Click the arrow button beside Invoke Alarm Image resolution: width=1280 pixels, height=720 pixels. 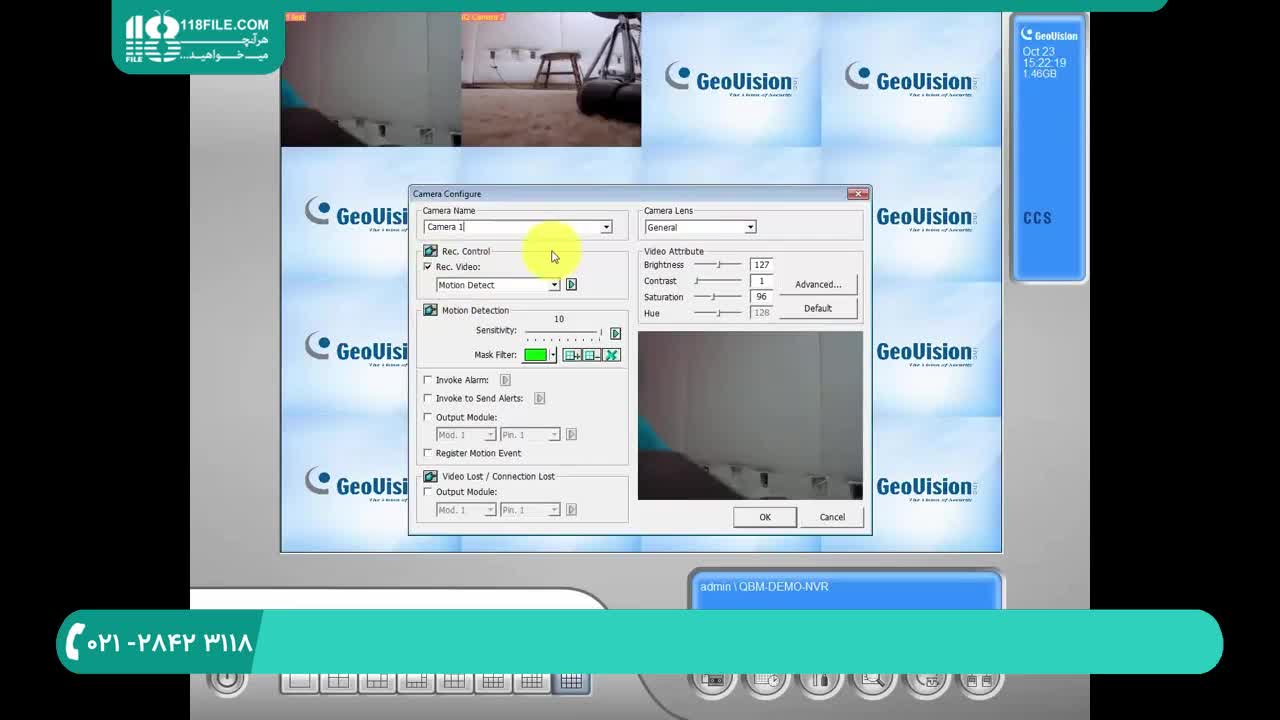pos(505,380)
